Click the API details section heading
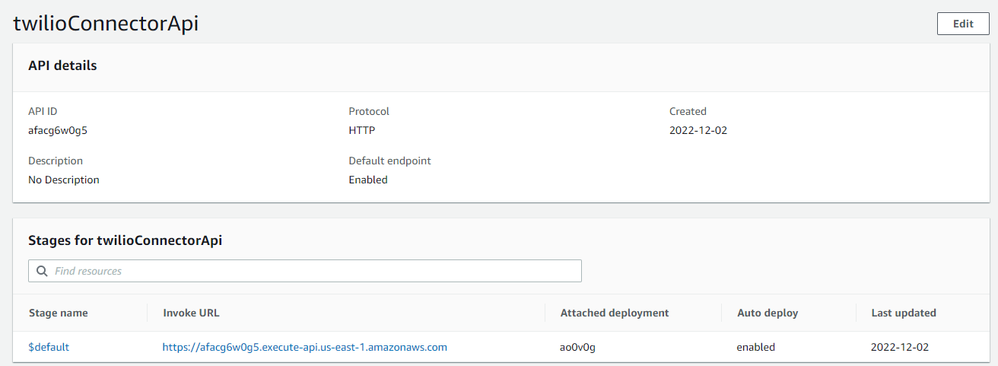The width and height of the screenshot is (998, 366). tap(62, 66)
